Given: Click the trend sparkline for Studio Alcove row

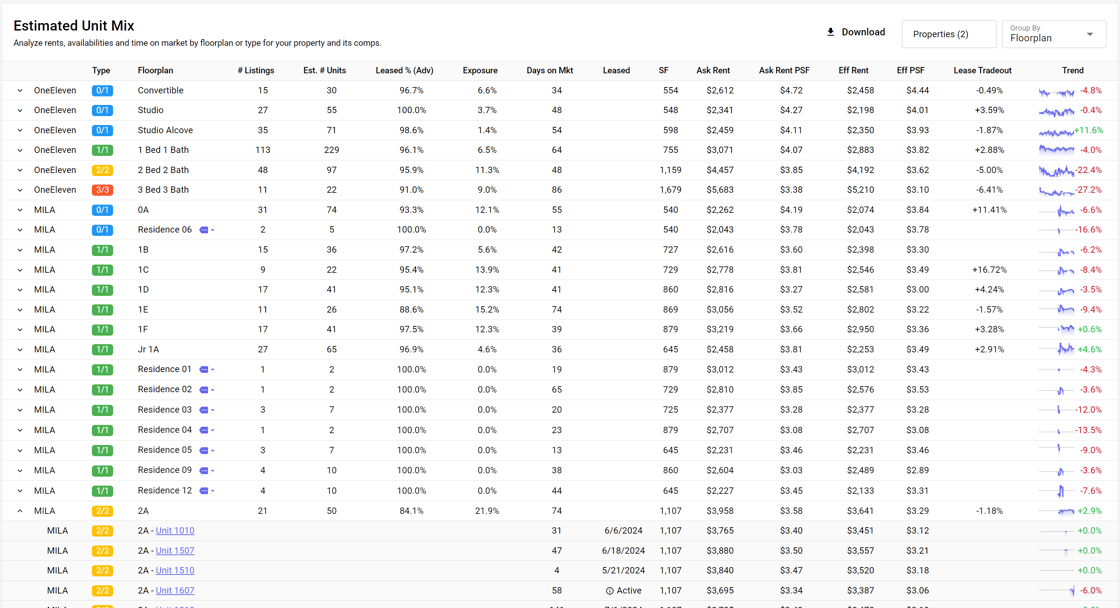Looking at the screenshot, I should tap(1056, 131).
